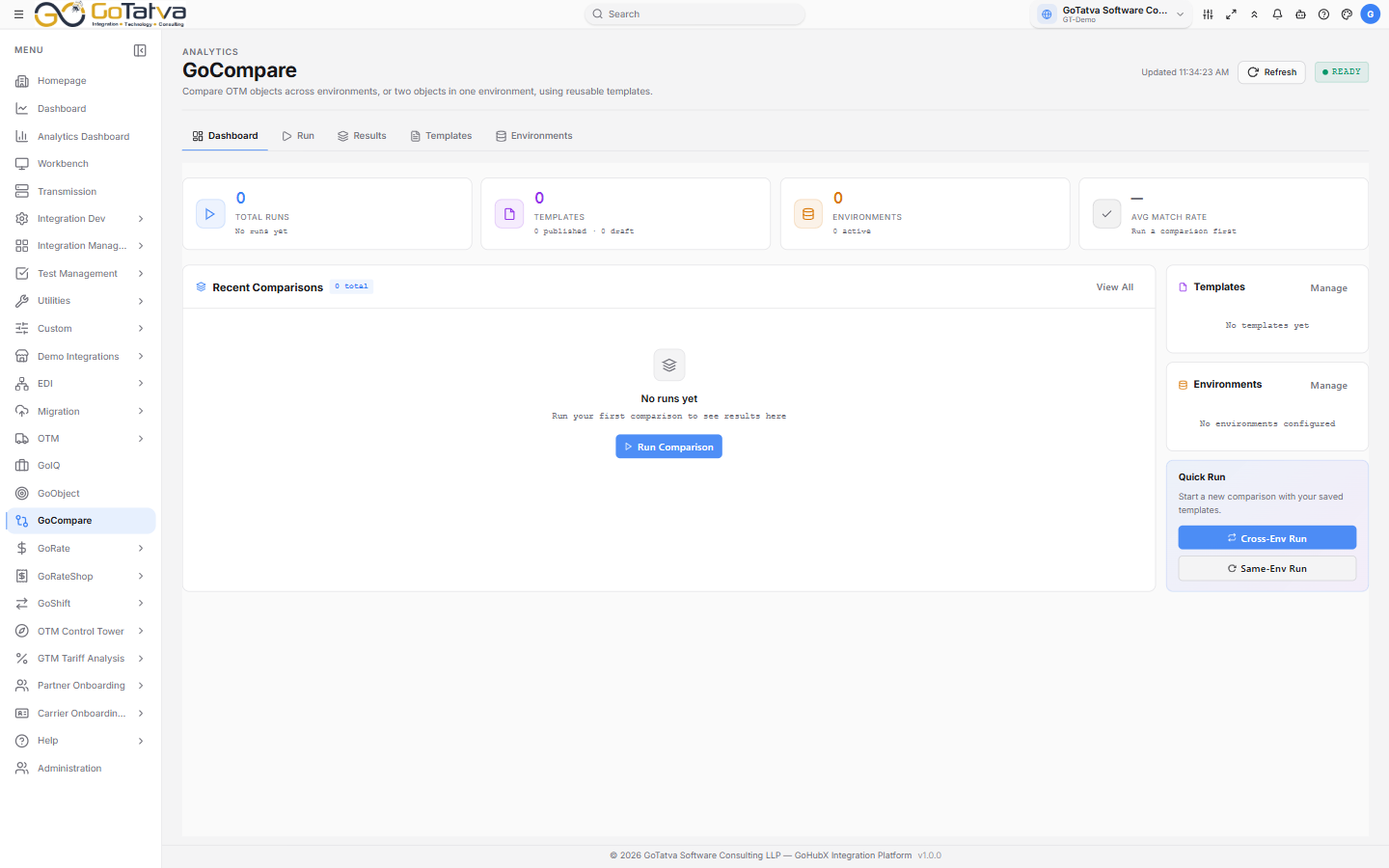Expand the OTM submenu chevron

point(141,439)
